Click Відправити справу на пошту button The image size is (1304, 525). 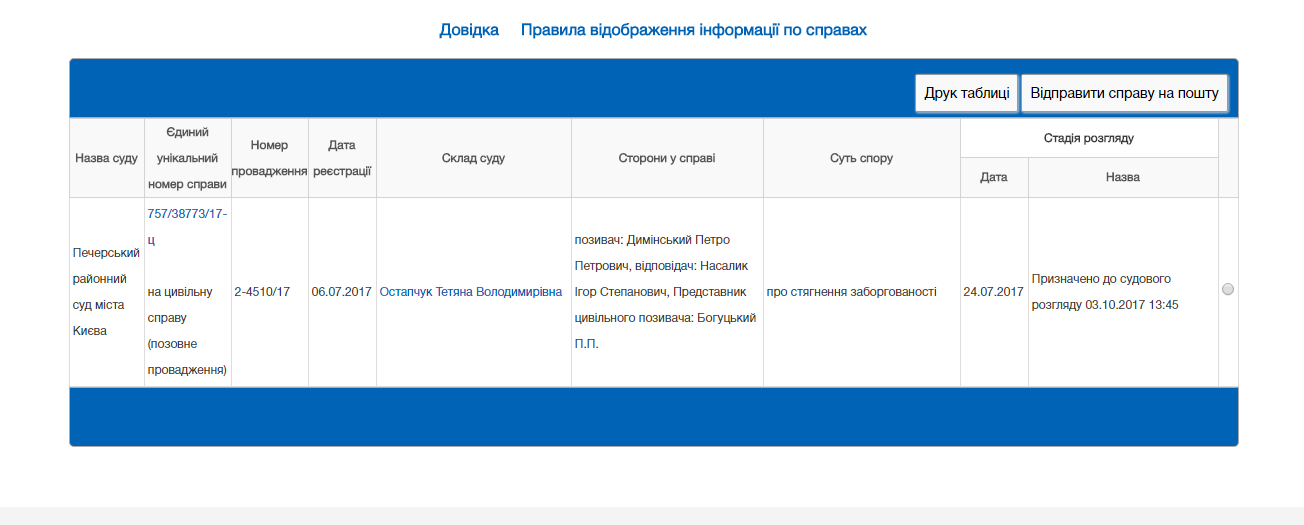(1124, 93)
